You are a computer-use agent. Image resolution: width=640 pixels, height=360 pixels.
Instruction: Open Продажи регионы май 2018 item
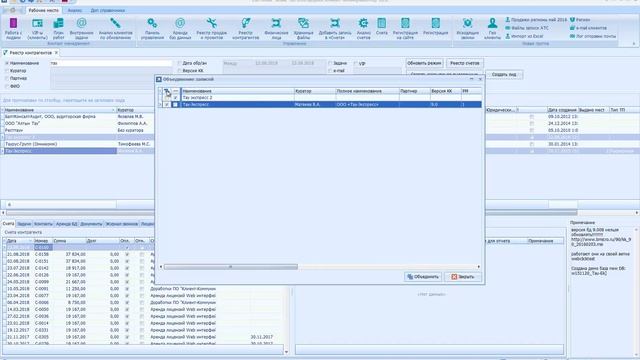point(536,20)
